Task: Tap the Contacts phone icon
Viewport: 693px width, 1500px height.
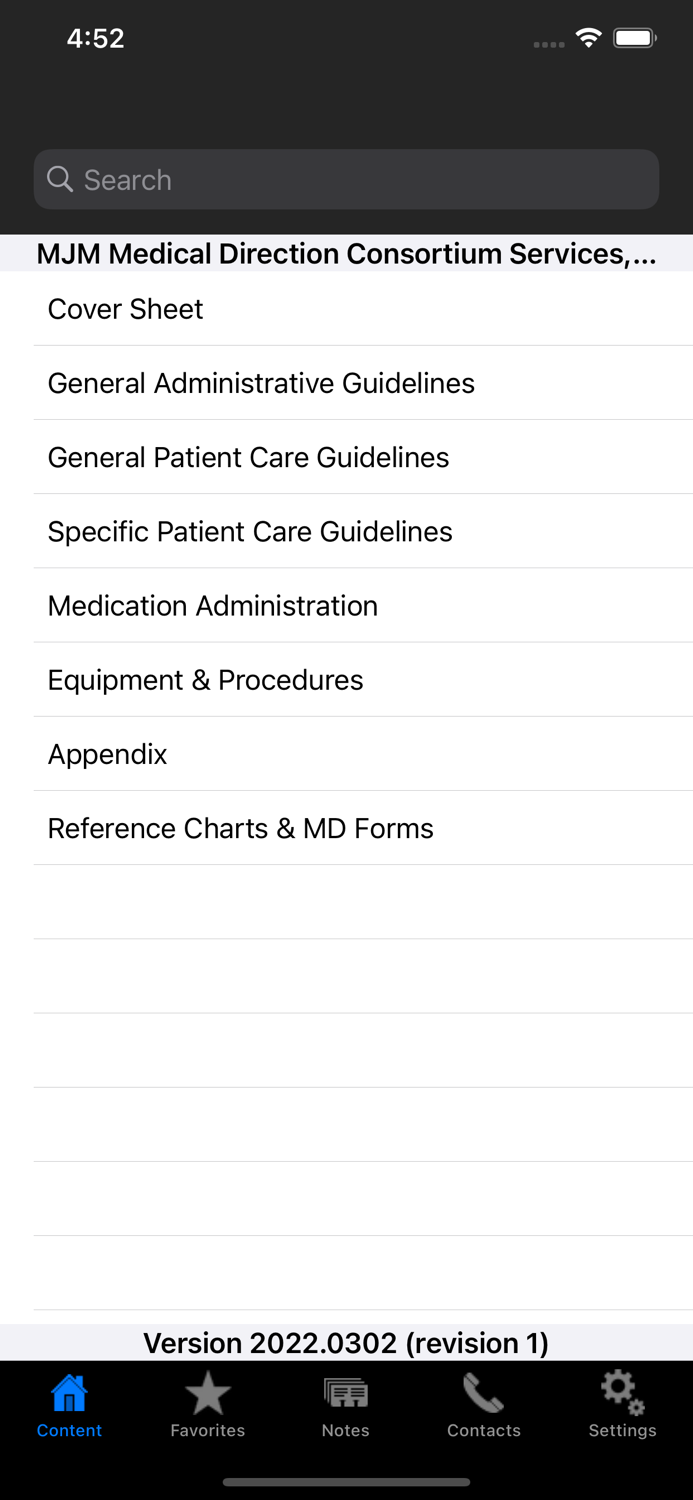Action: pos(483,1392)
